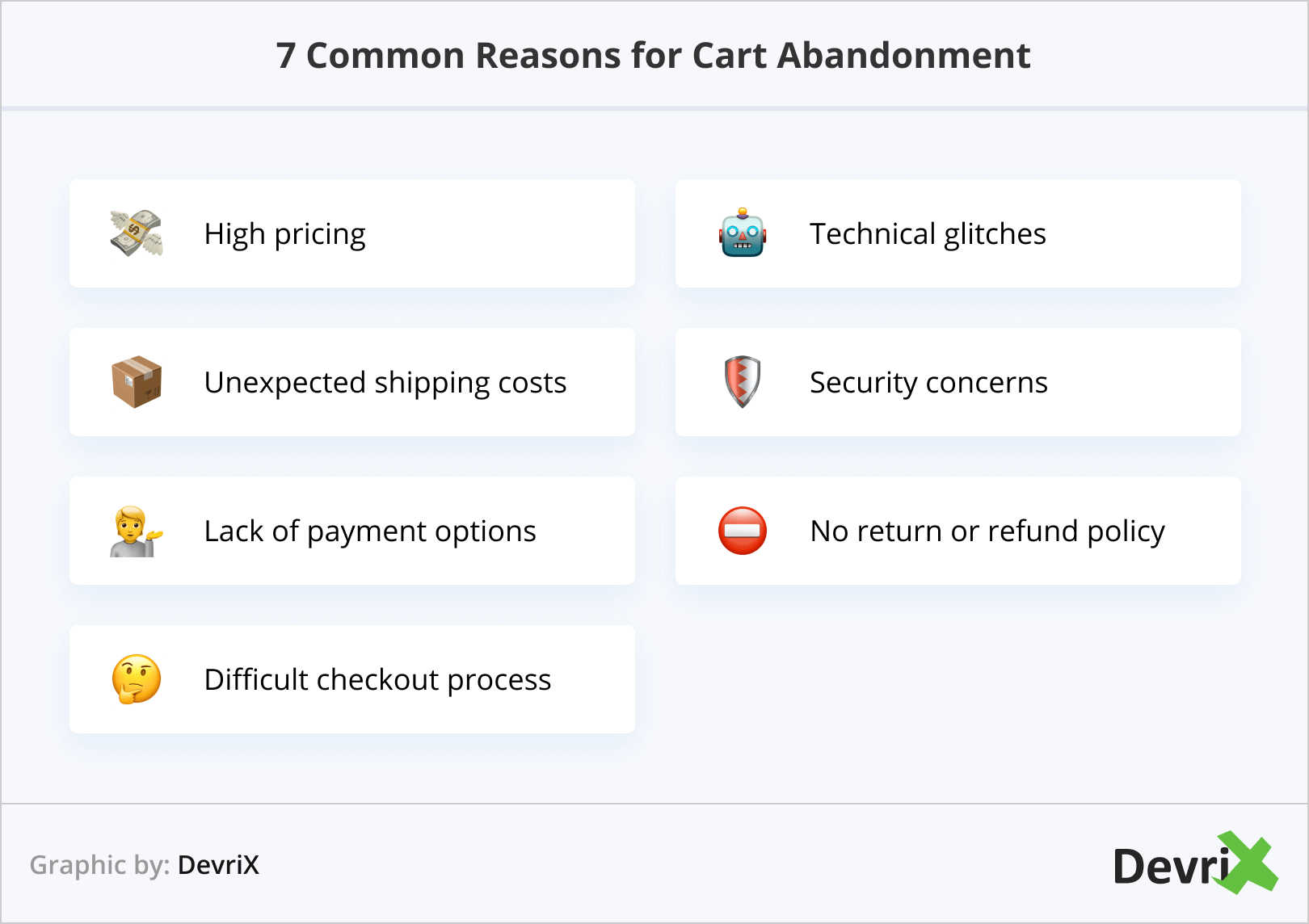This screenshot has height=924, width=1309.
Task: Select the Unexpected shipping costs label
Action: 385,383
